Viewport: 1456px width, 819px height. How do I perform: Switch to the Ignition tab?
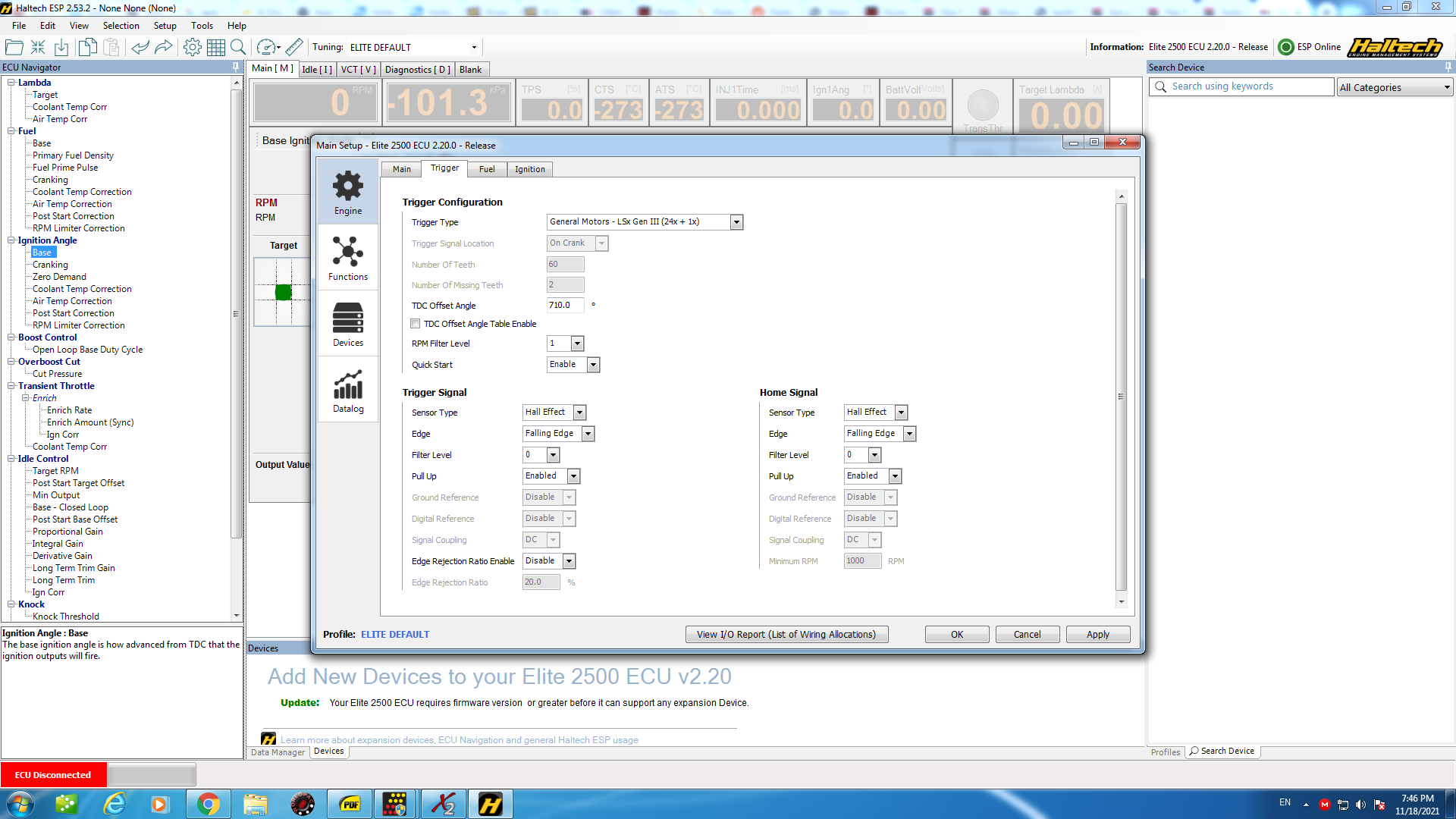530,169
